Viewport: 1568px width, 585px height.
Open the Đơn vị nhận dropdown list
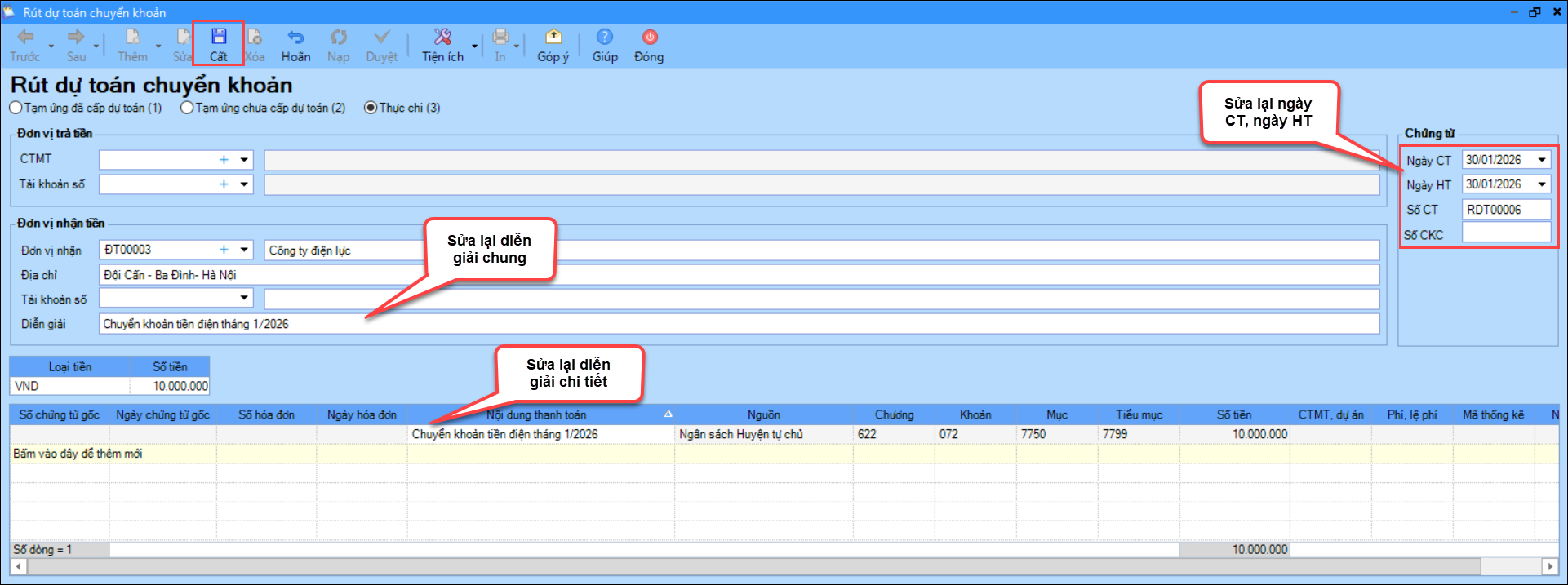[244, 250]
